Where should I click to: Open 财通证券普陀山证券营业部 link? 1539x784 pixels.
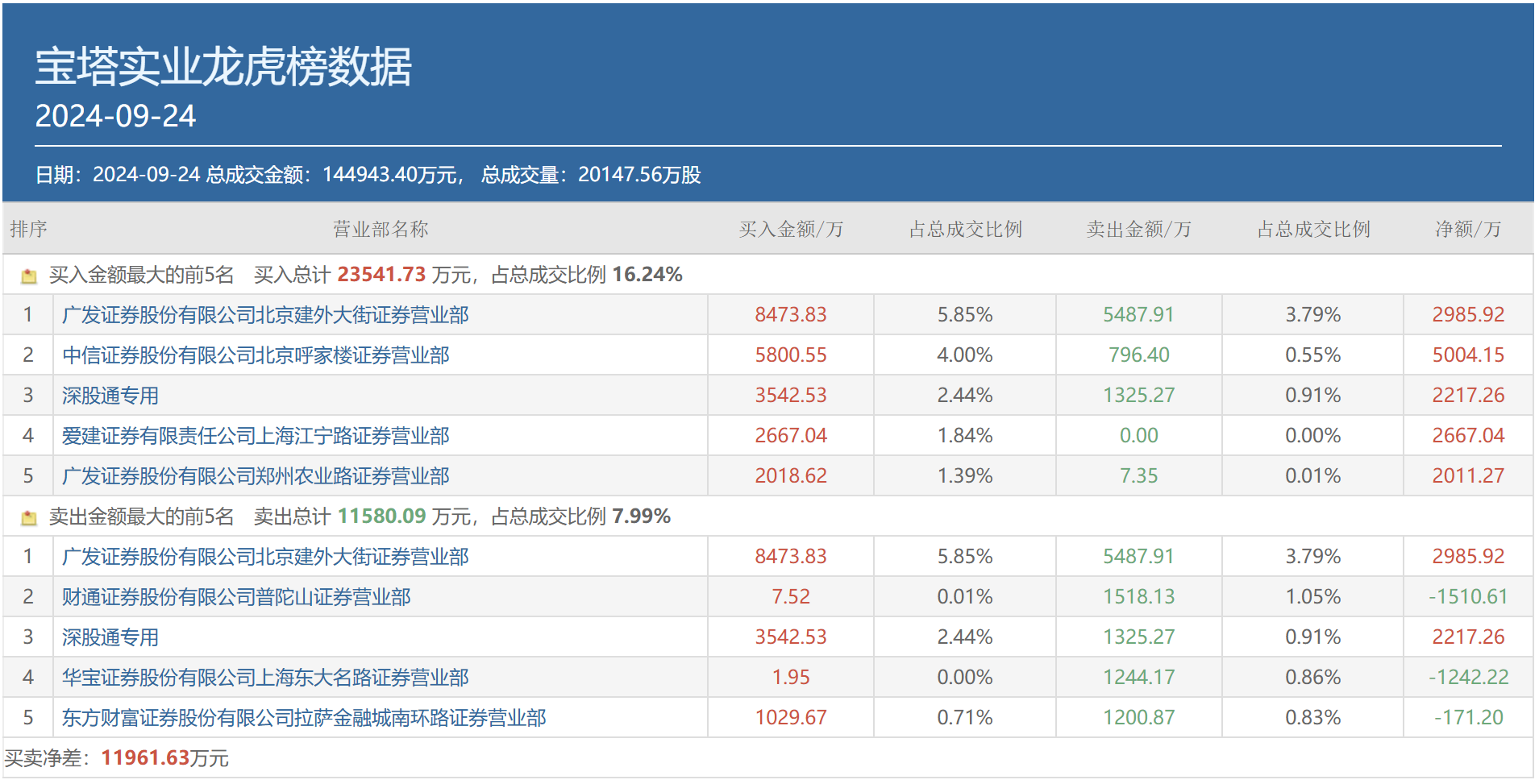coord(236,597)
